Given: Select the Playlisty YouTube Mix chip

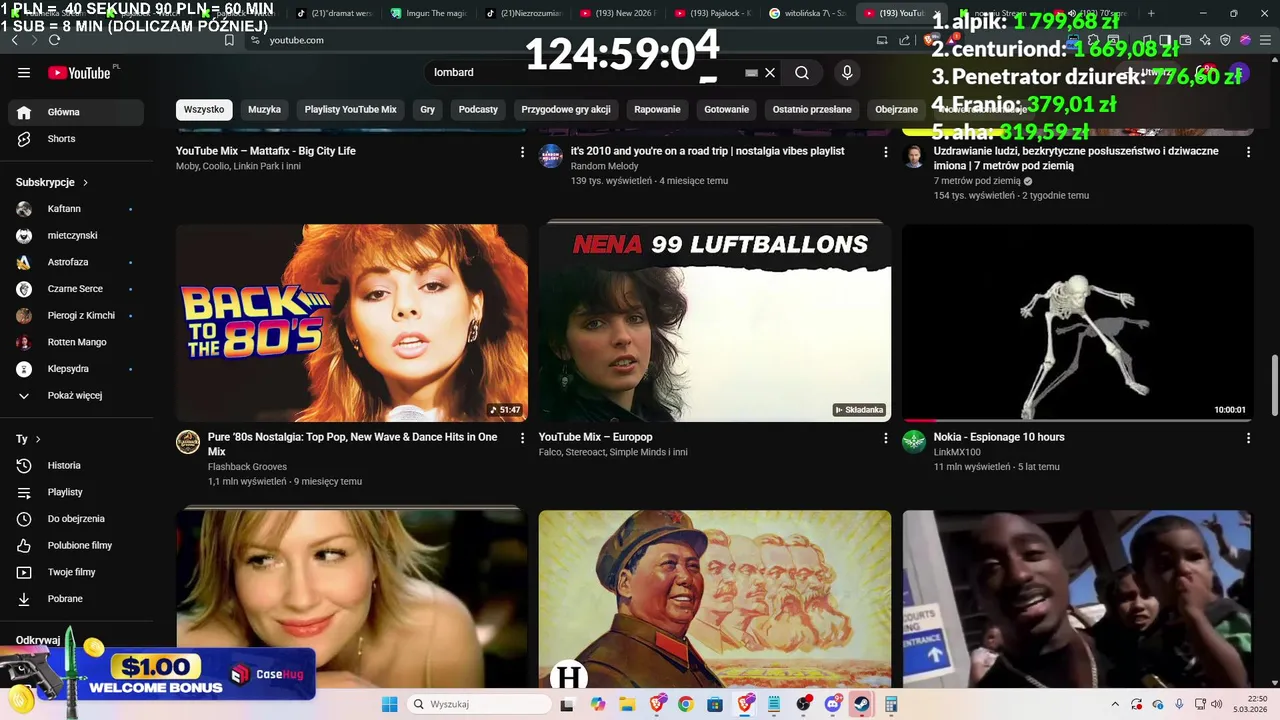Looking at the screenshot, I should point(351,110).
